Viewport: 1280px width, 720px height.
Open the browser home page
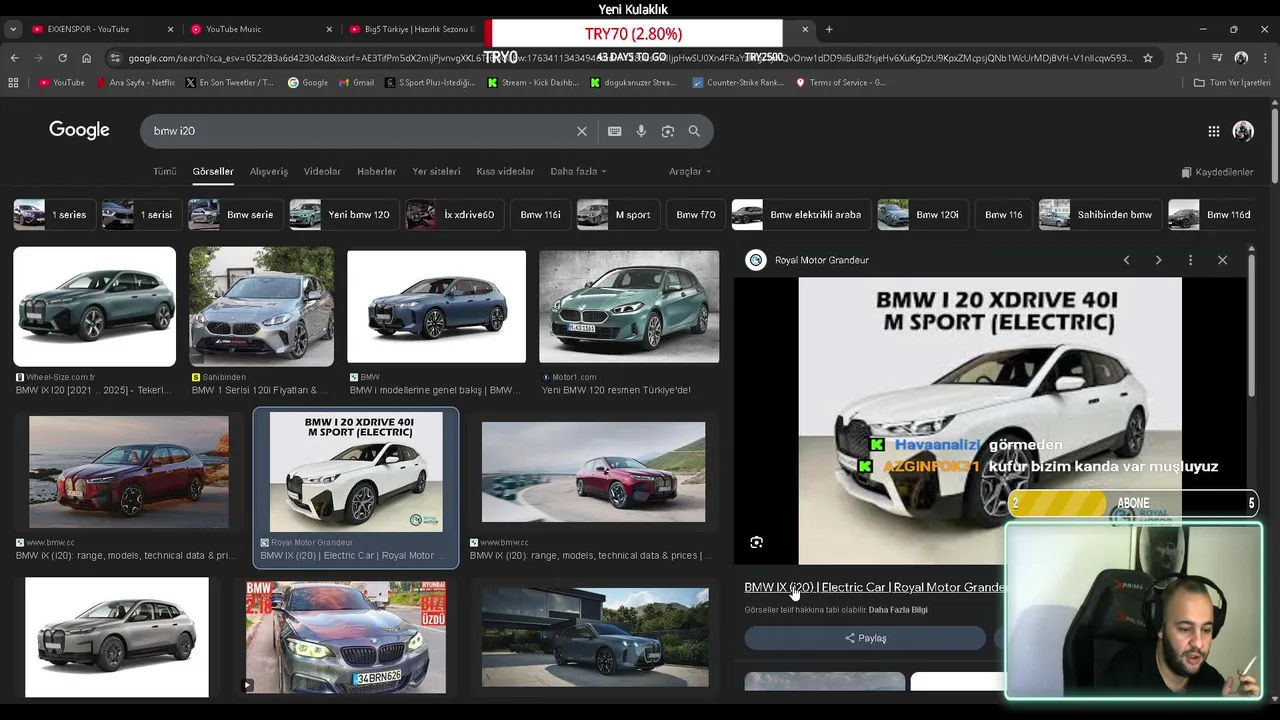(86, 58)
